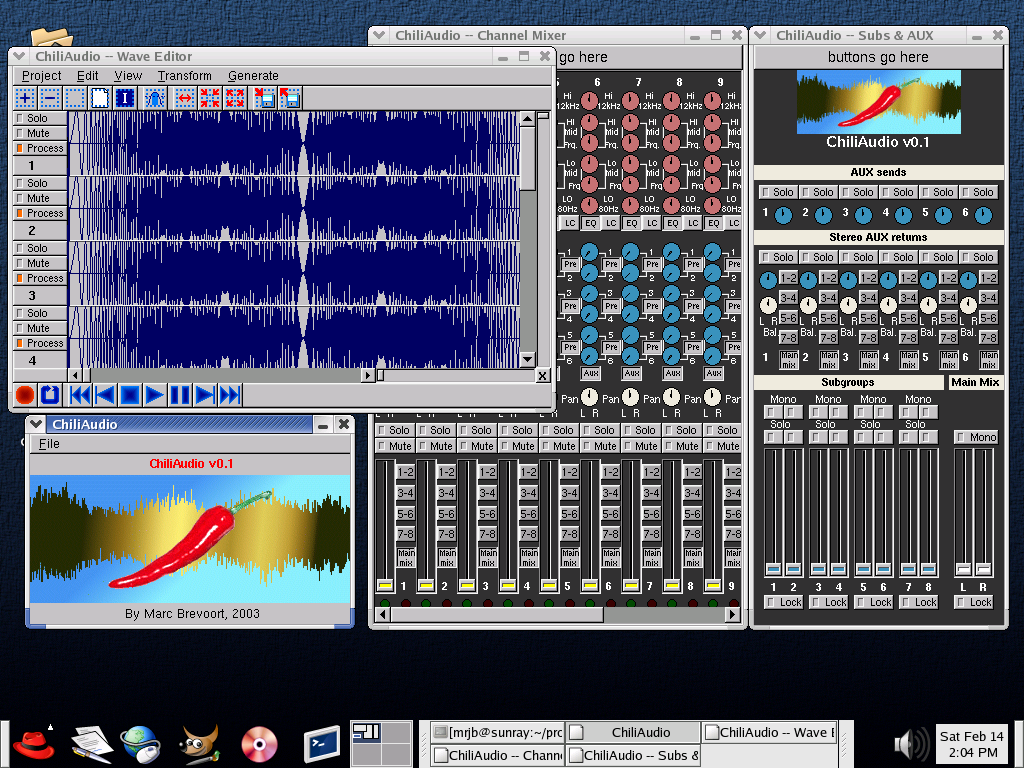Open the Channel Mixer window menu arrow
Screen dimensions: 1024x768
pos(379,35)
